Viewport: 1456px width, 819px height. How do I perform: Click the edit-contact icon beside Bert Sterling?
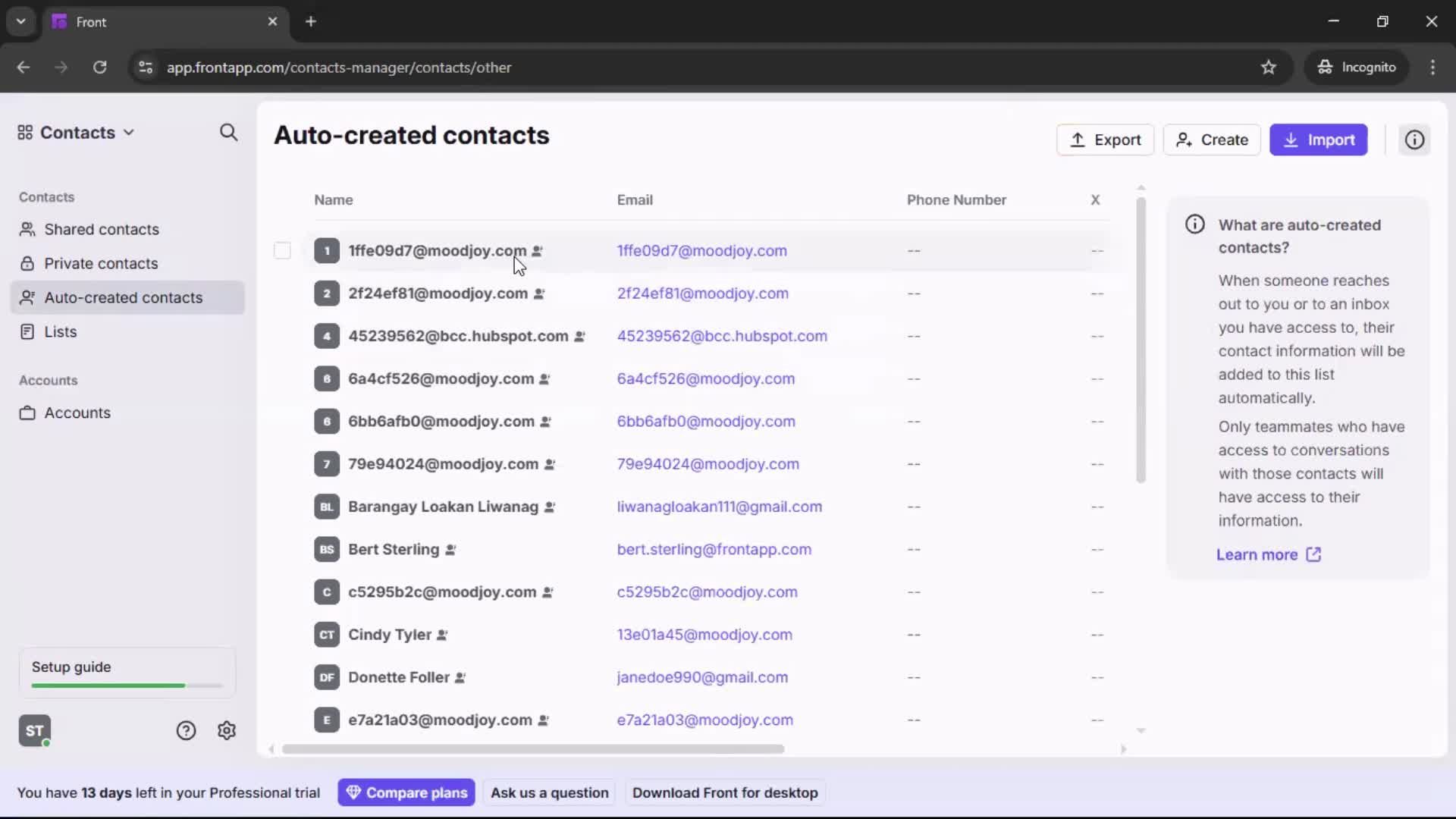click(449, 550)
